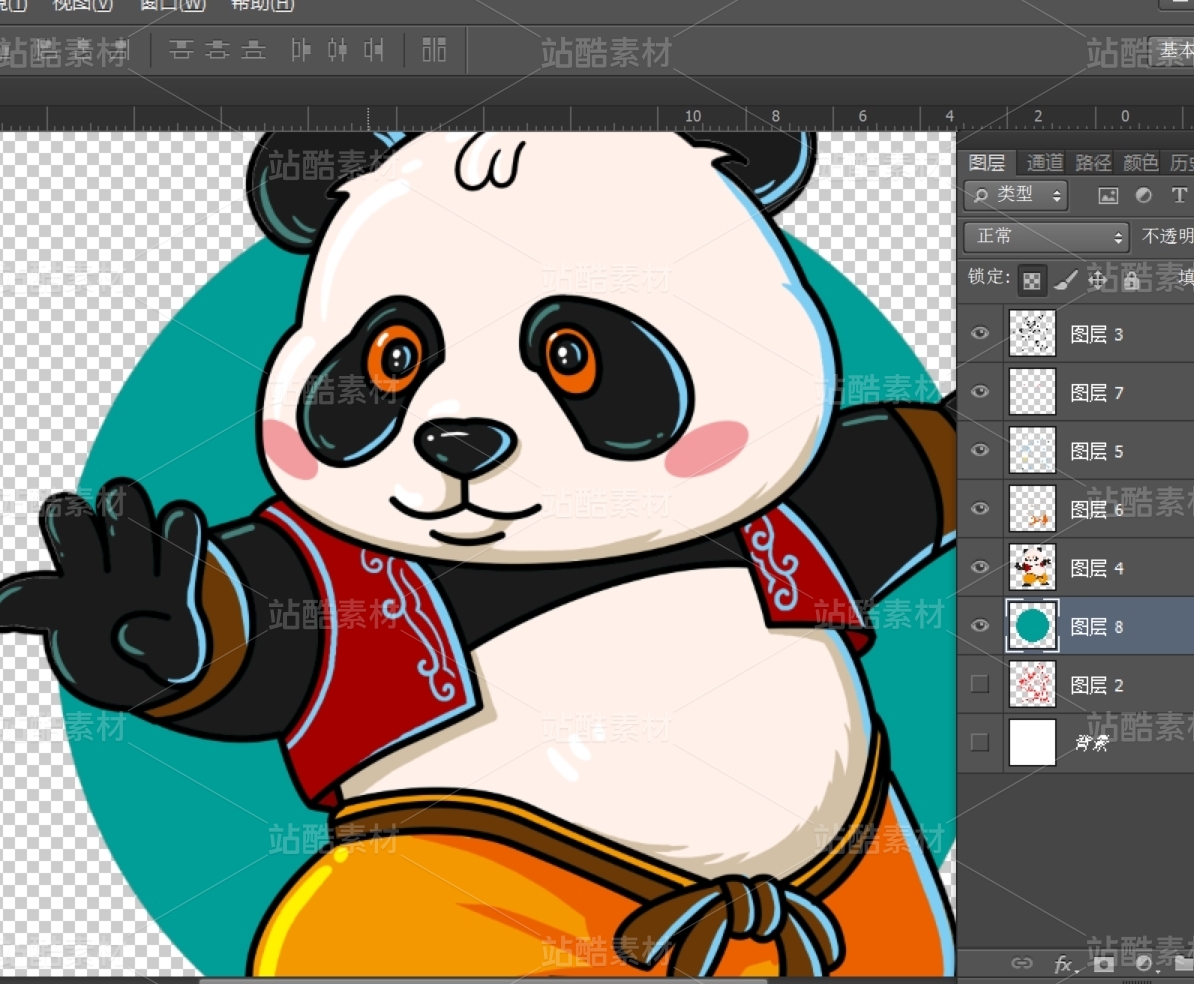Align top edges icon in options bar
1194x984 pixels.
point(180,50)
